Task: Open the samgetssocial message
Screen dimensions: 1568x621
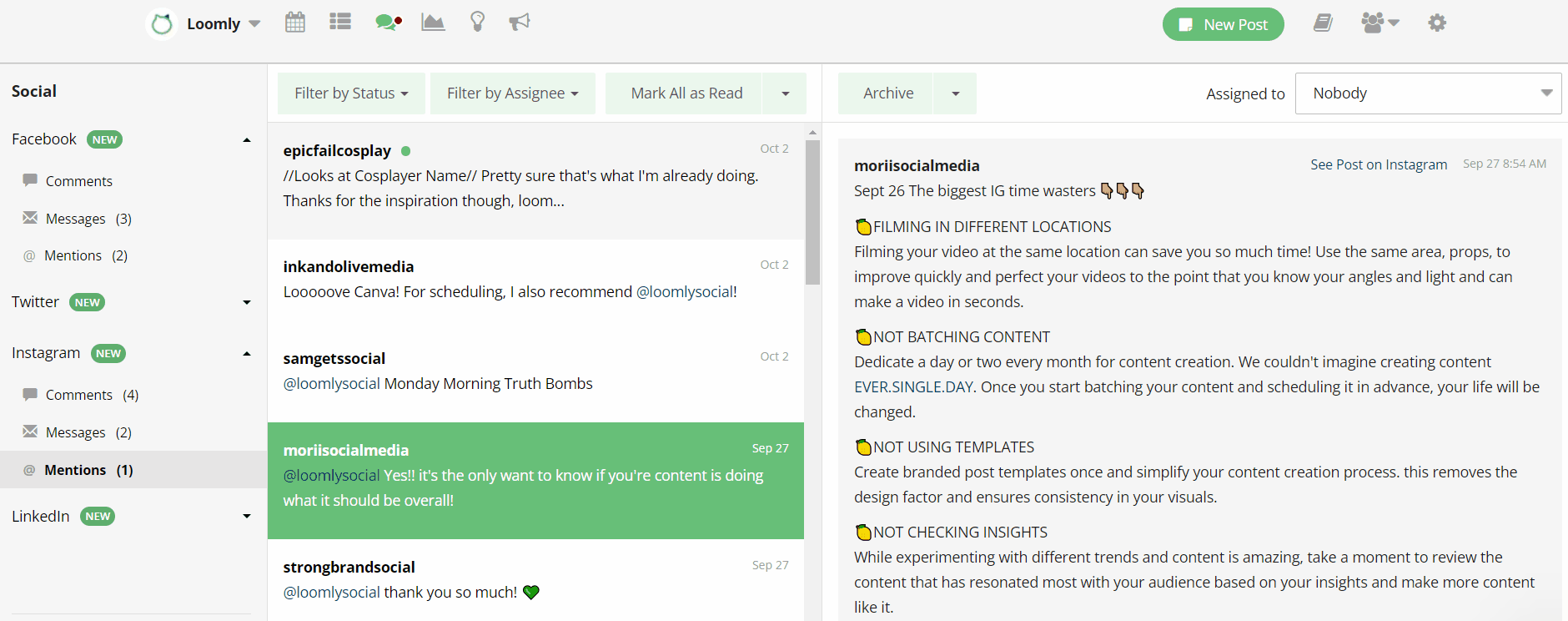Action: click(535, 377)
